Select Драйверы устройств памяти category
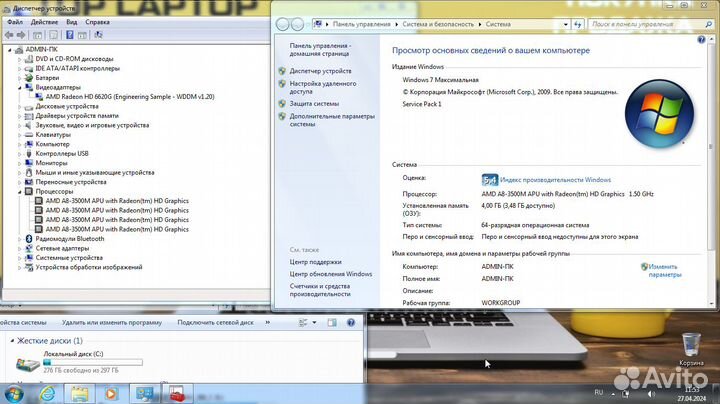 (x=77, y=116)
